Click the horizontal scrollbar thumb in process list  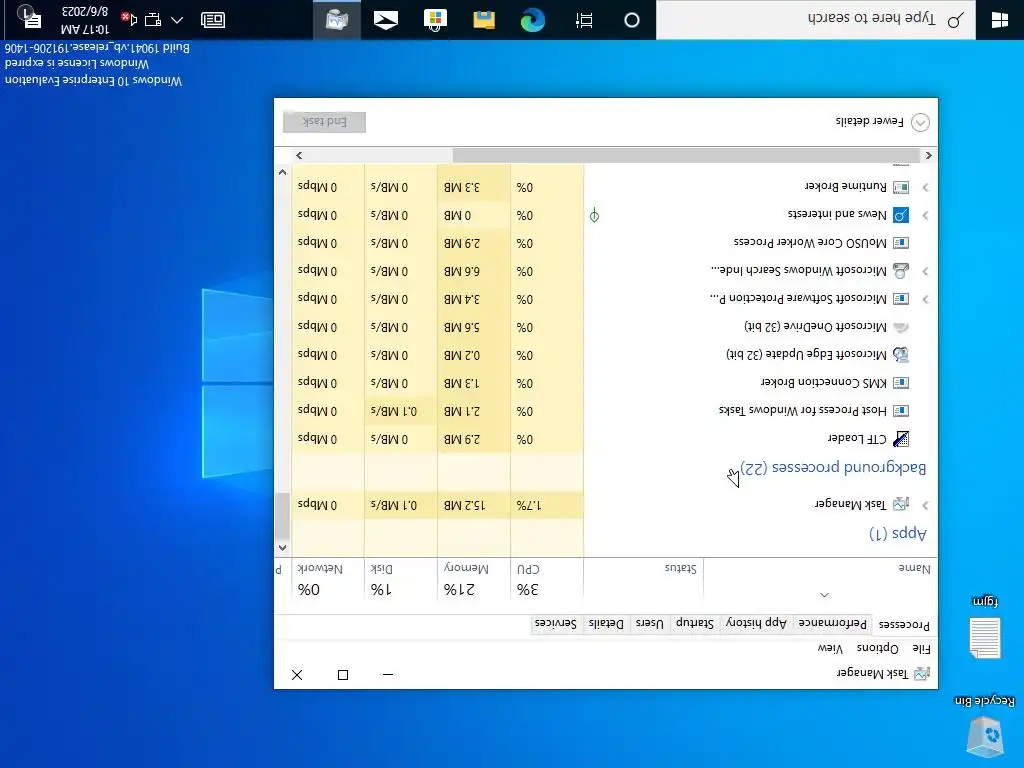pyautogui.click(x=686, y=155)
